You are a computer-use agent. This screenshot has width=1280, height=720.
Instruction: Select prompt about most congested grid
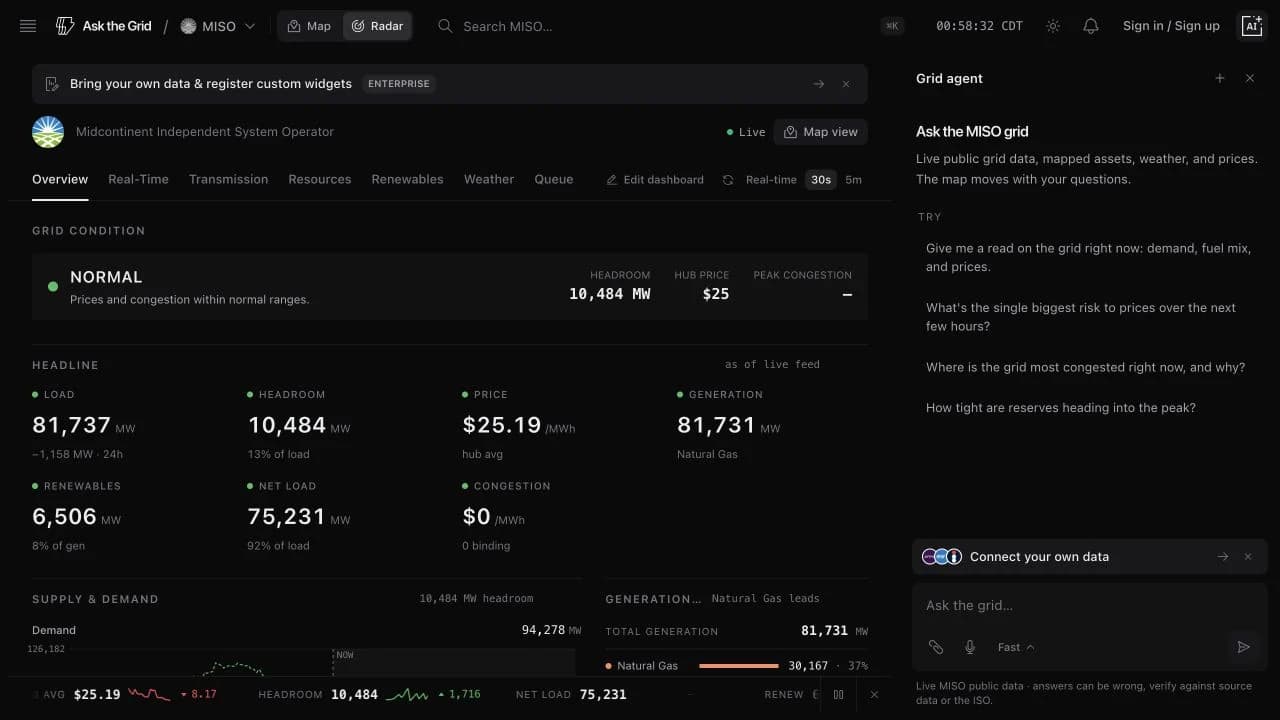coord(1089,367)
